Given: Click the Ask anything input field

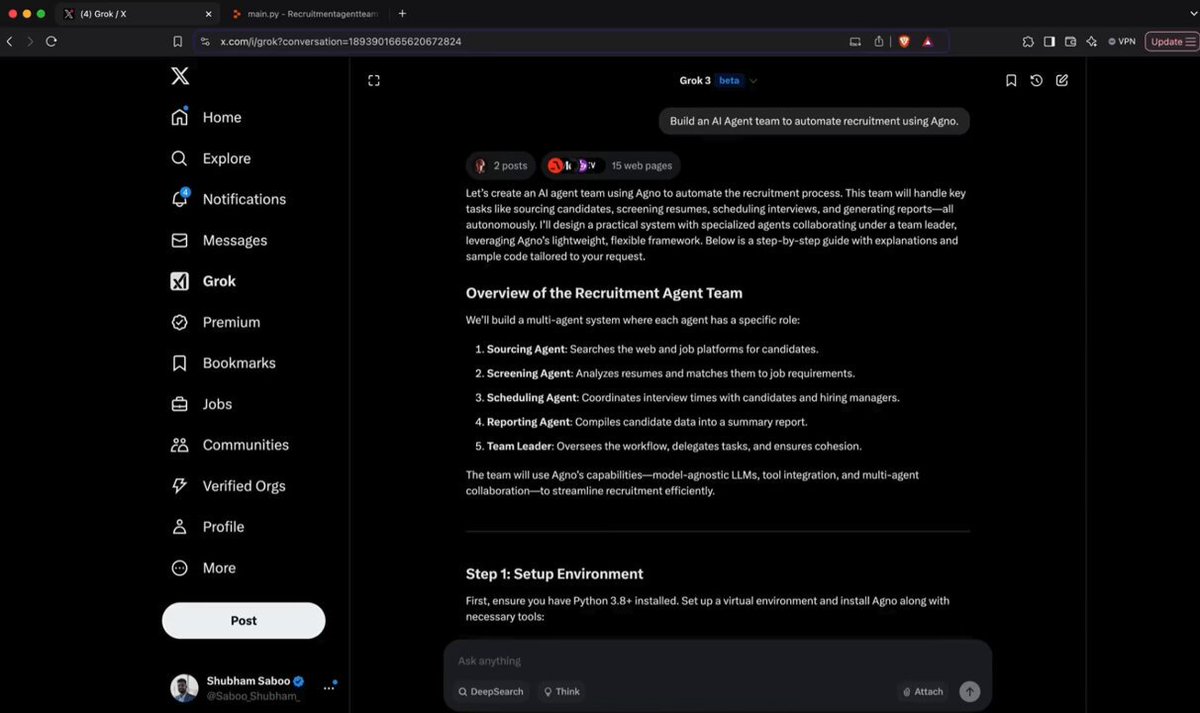Looking at the screenshot, I should 718,661.
